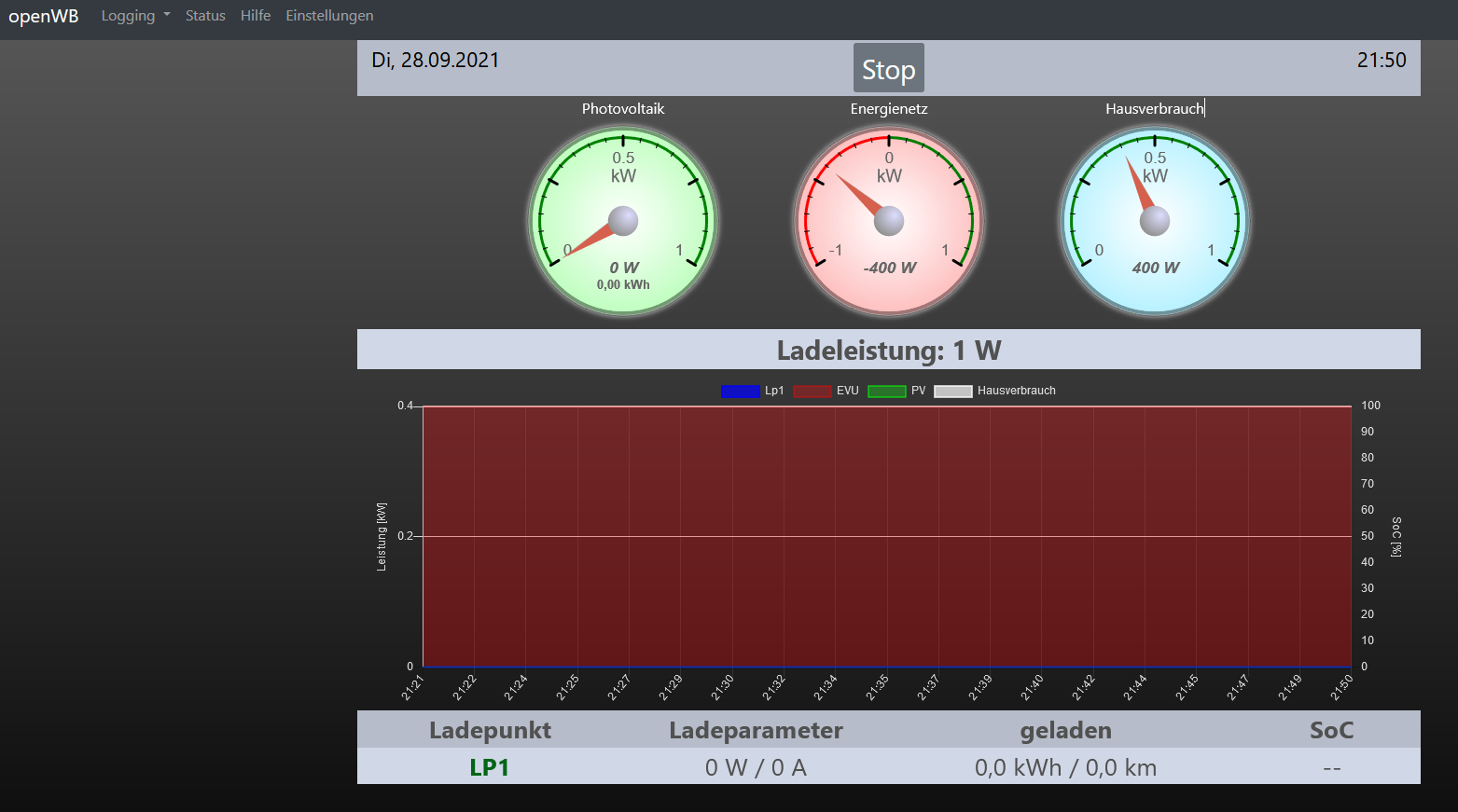This screenshot has height=812, width=1458.
Task: Click the Photovoltaik gauge title label
Action: tap(623, 109)
